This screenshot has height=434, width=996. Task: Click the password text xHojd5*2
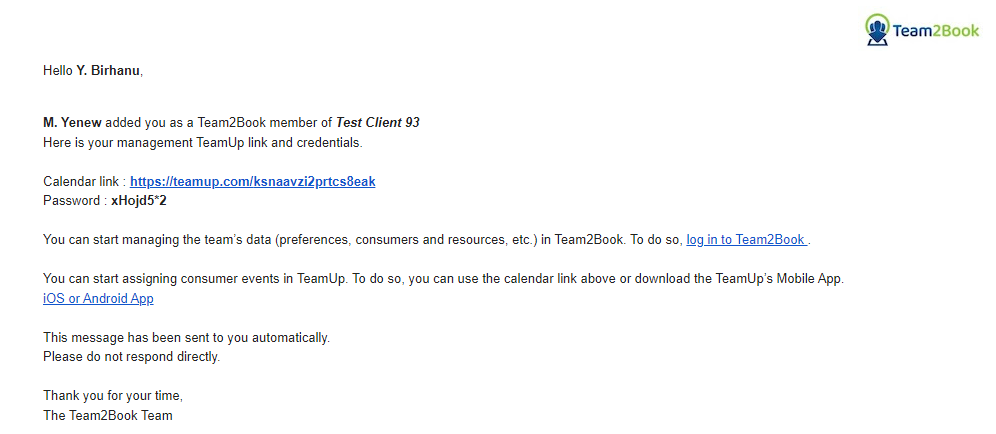(138, 201)
